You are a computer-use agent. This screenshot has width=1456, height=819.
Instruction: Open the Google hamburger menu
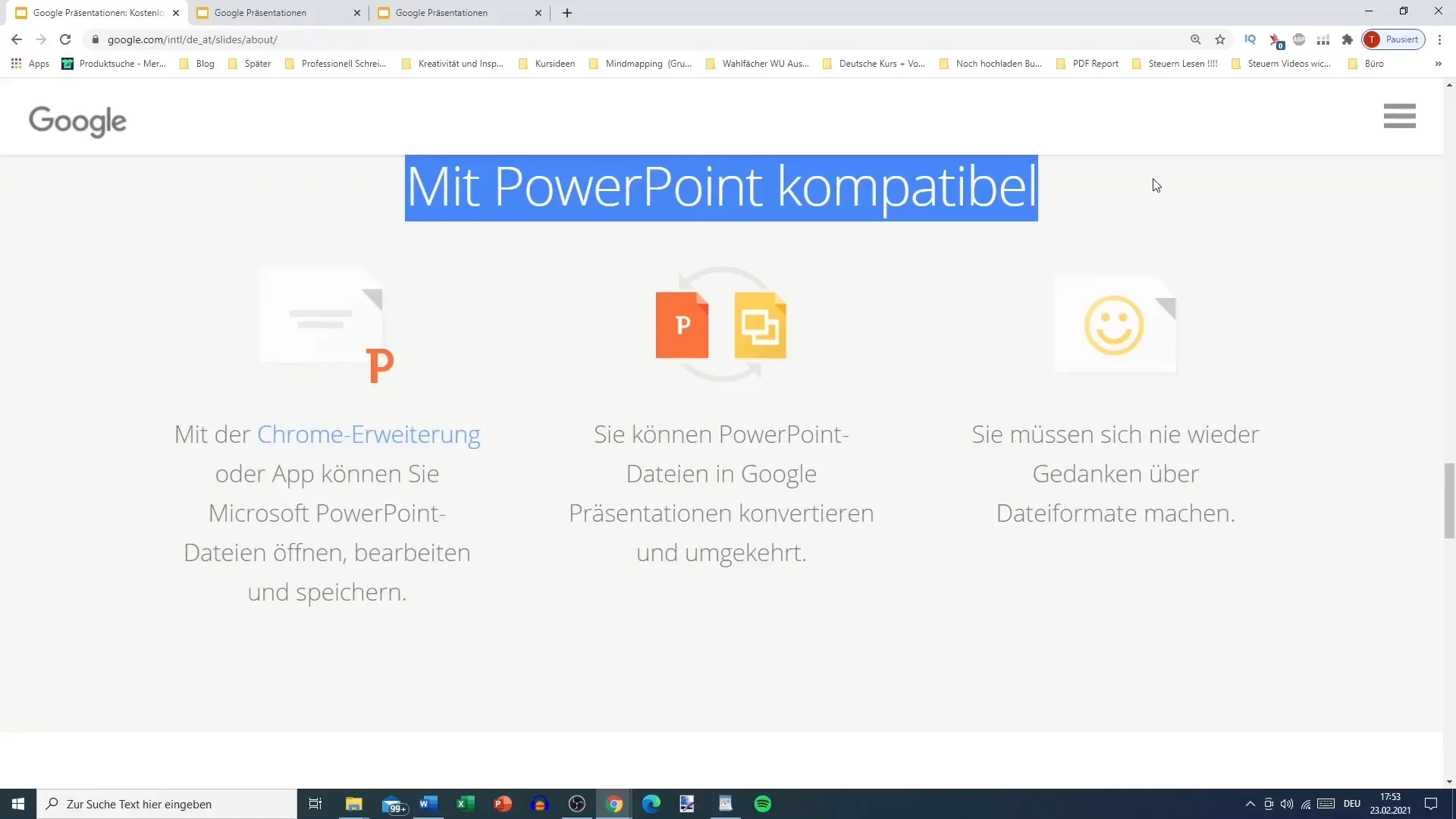[x=1399, y=116]
